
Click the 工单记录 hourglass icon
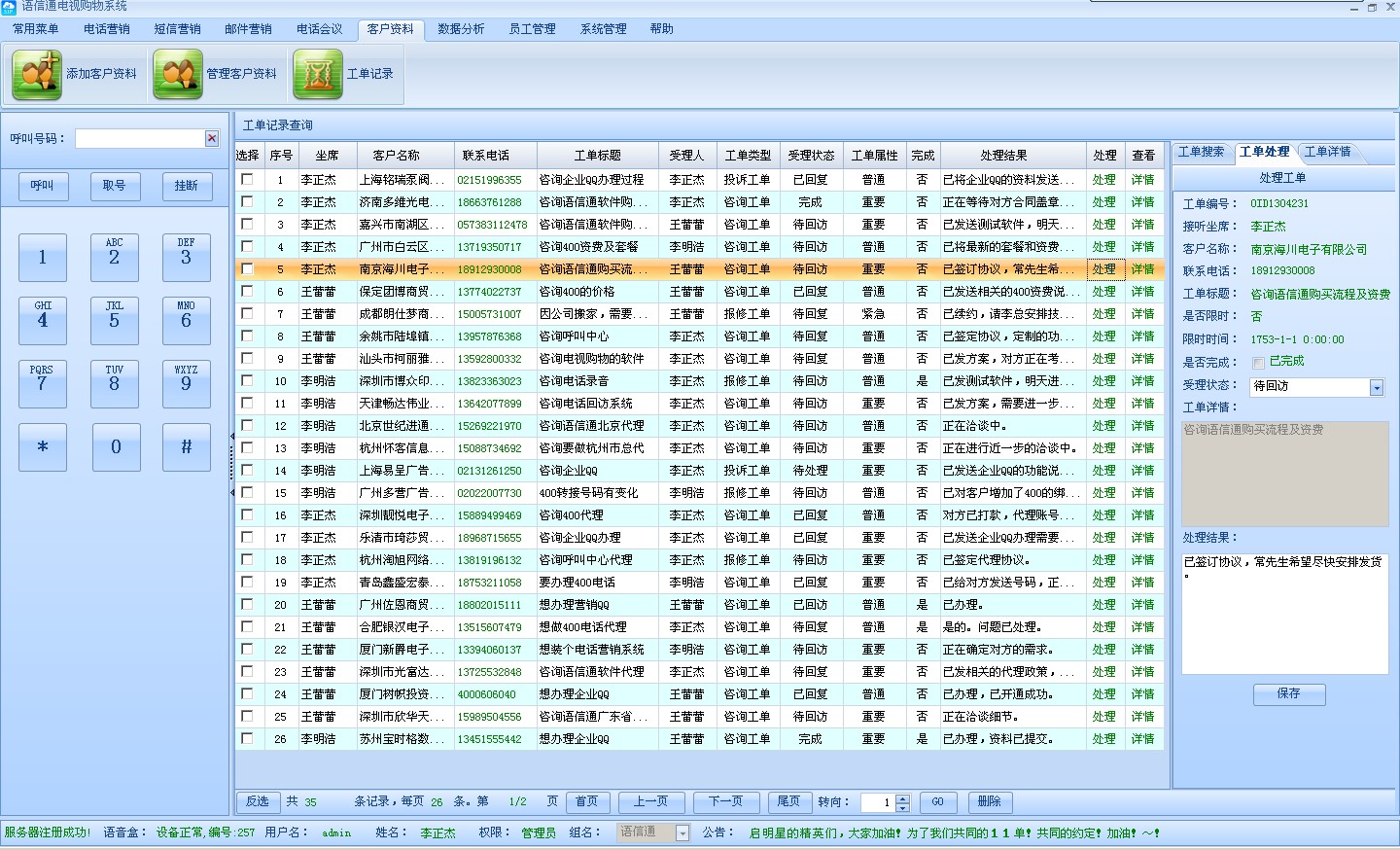click(318, 74)
